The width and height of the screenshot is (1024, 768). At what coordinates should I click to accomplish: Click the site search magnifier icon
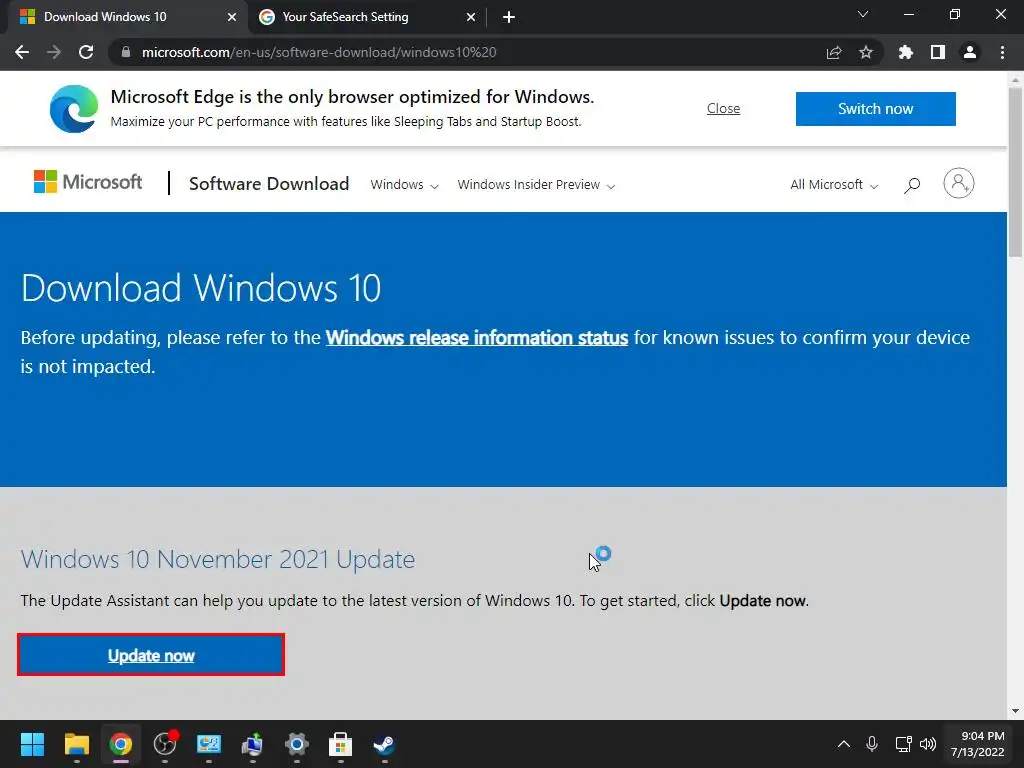click(912, 185)
